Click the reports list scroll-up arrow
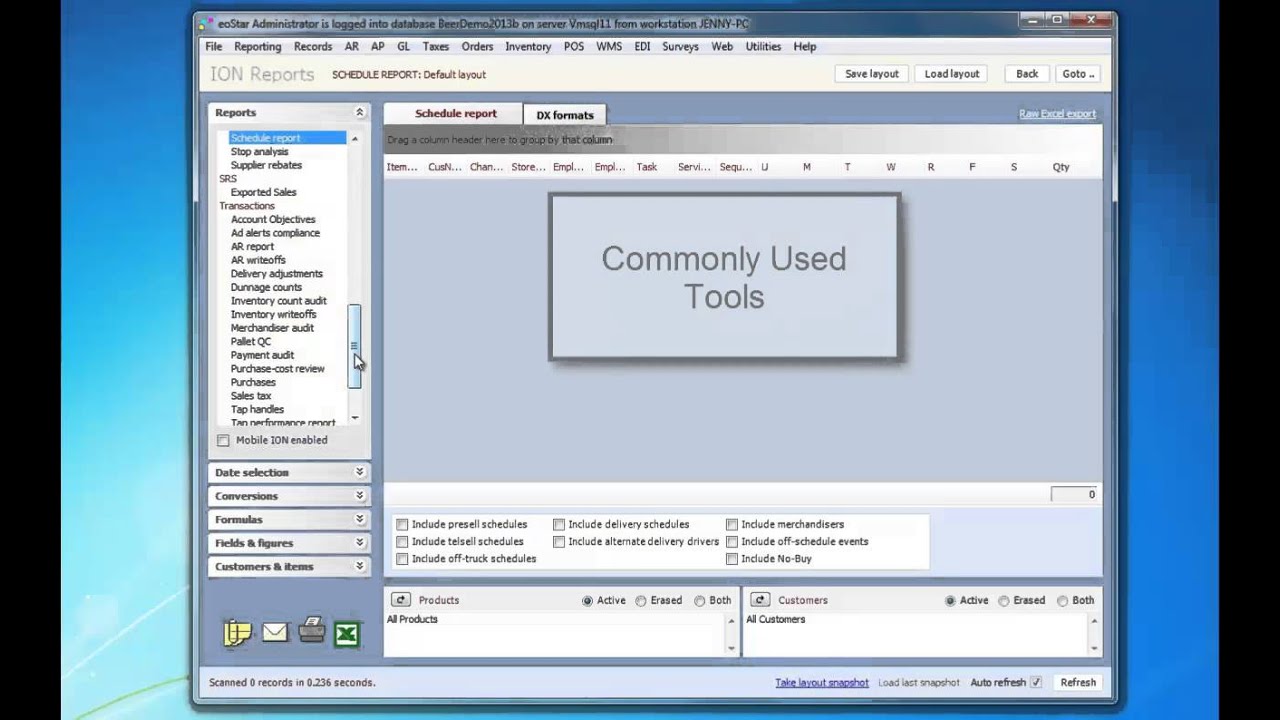Viewport: 1280px width, 720px height. [354, 138]
